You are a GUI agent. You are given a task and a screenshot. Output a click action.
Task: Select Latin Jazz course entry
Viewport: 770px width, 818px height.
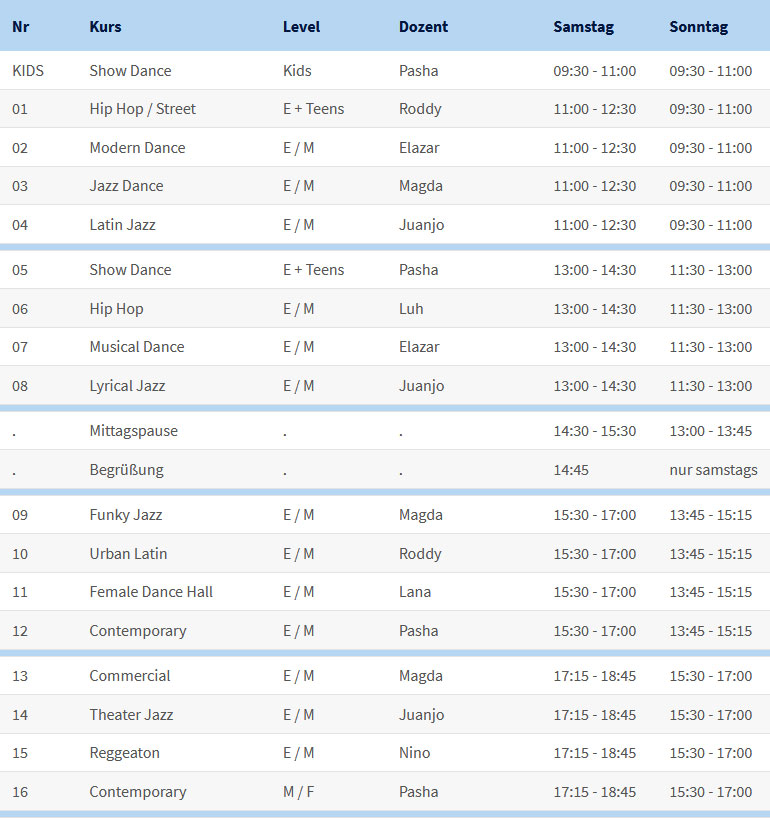(122, 225)
